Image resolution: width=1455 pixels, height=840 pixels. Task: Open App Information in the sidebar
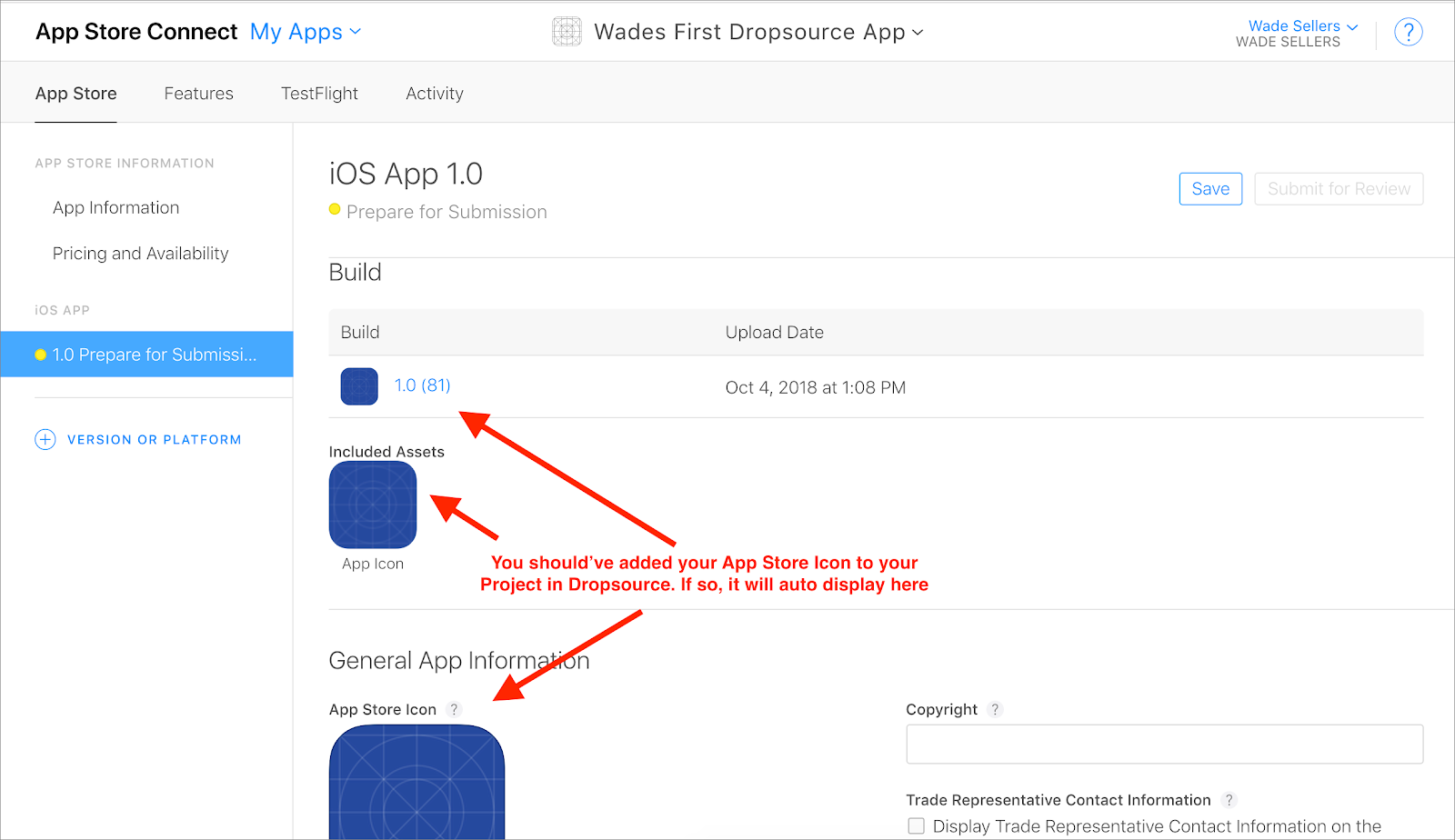(x=115, y=208)
